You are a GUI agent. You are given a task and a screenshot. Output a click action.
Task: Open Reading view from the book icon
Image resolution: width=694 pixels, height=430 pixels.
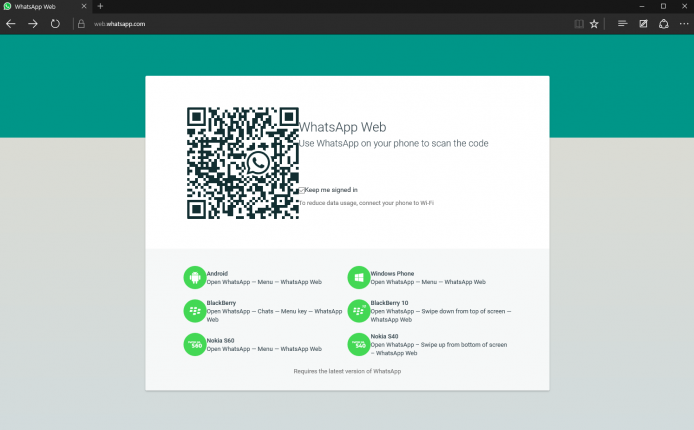click(579, 24)
